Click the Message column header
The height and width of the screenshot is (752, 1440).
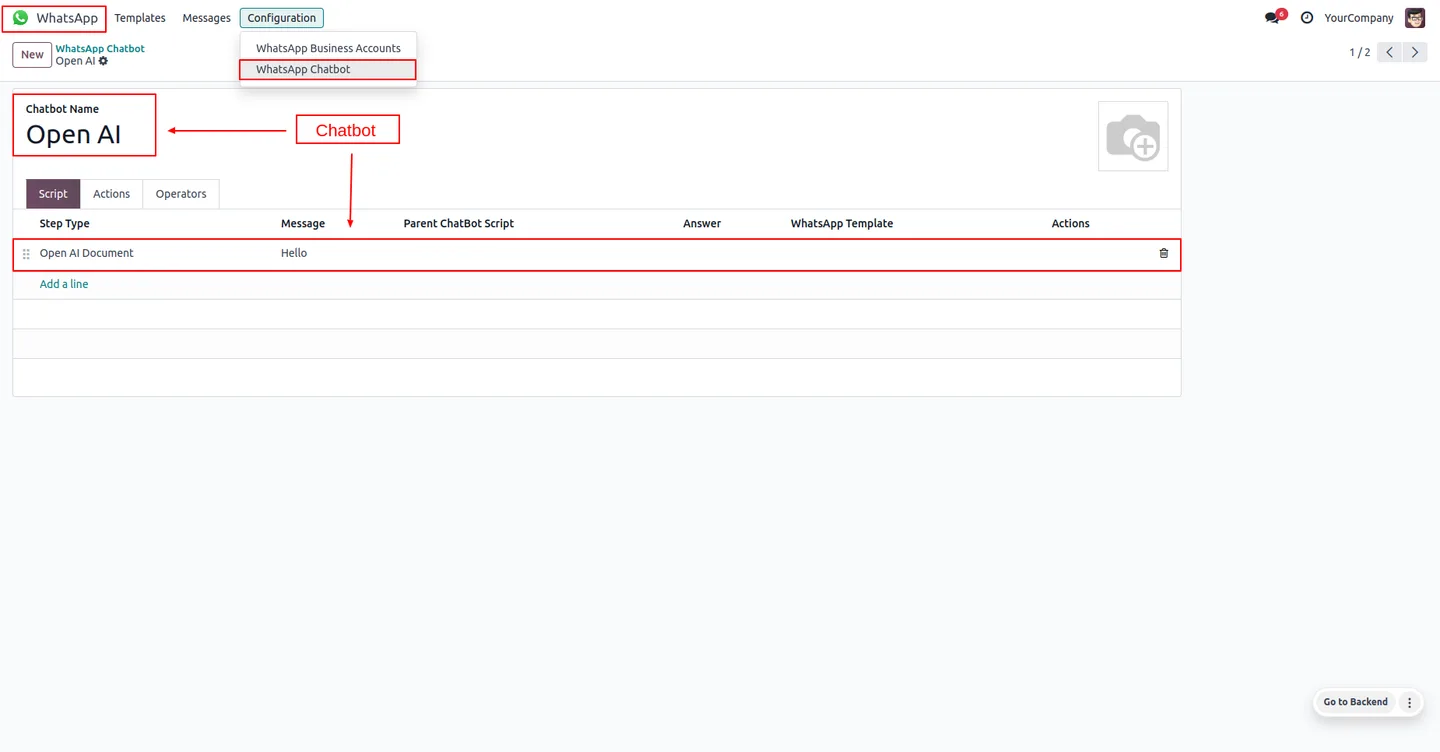pos(303,223)
